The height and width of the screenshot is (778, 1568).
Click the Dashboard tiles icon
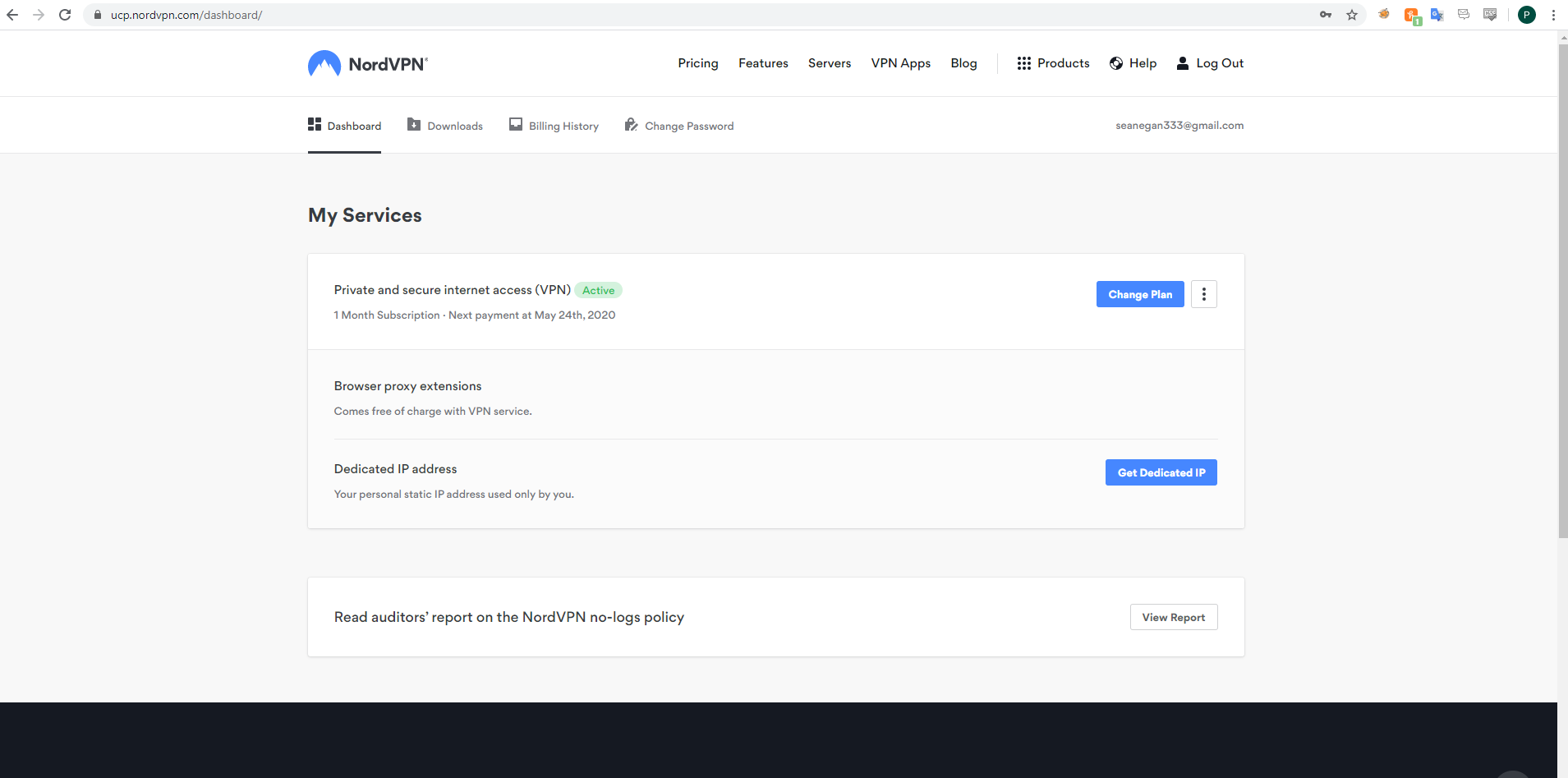(x=315, y=124)
